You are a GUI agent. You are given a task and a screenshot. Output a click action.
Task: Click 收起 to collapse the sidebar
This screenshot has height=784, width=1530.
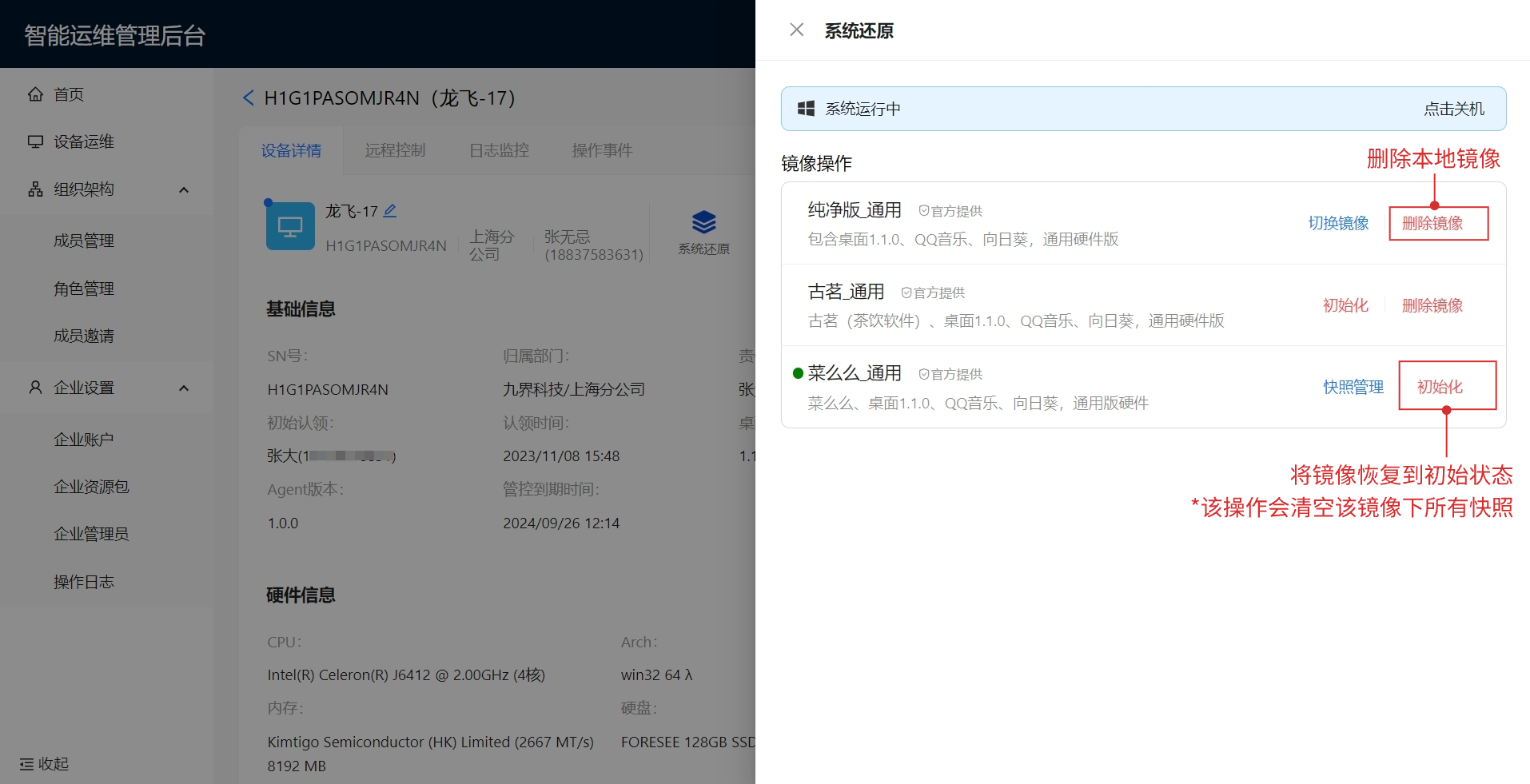tap(45, 764)
